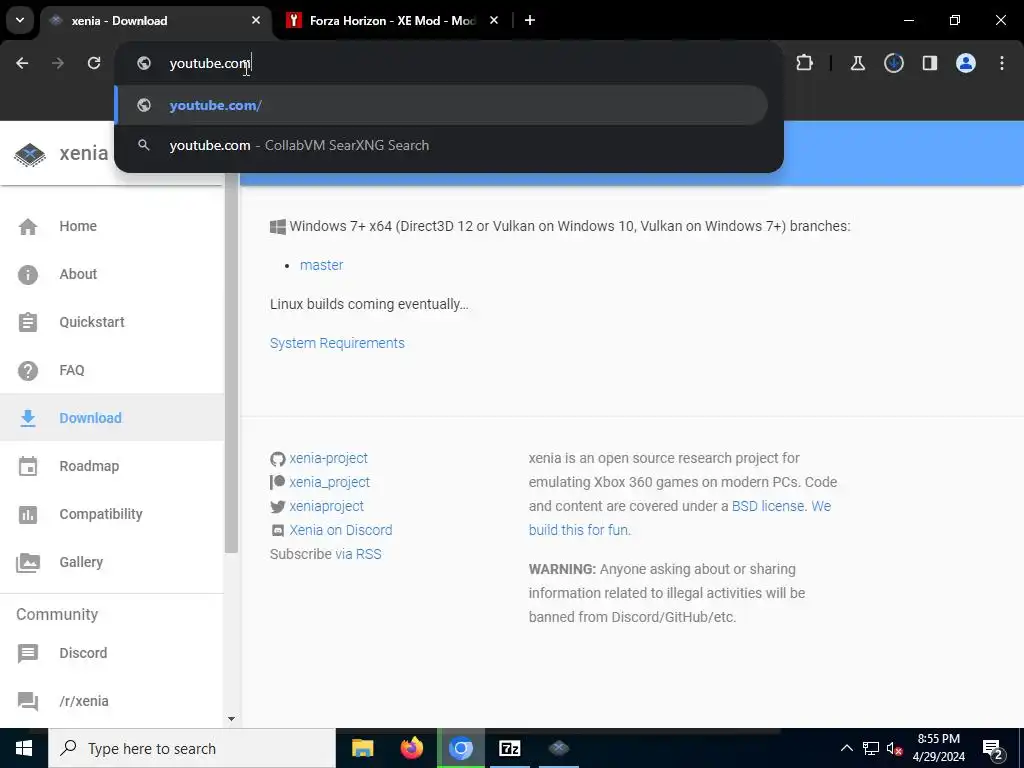Open the System Requirements link
Viewport: 1024px width, 768px height.
click(337, 343)
